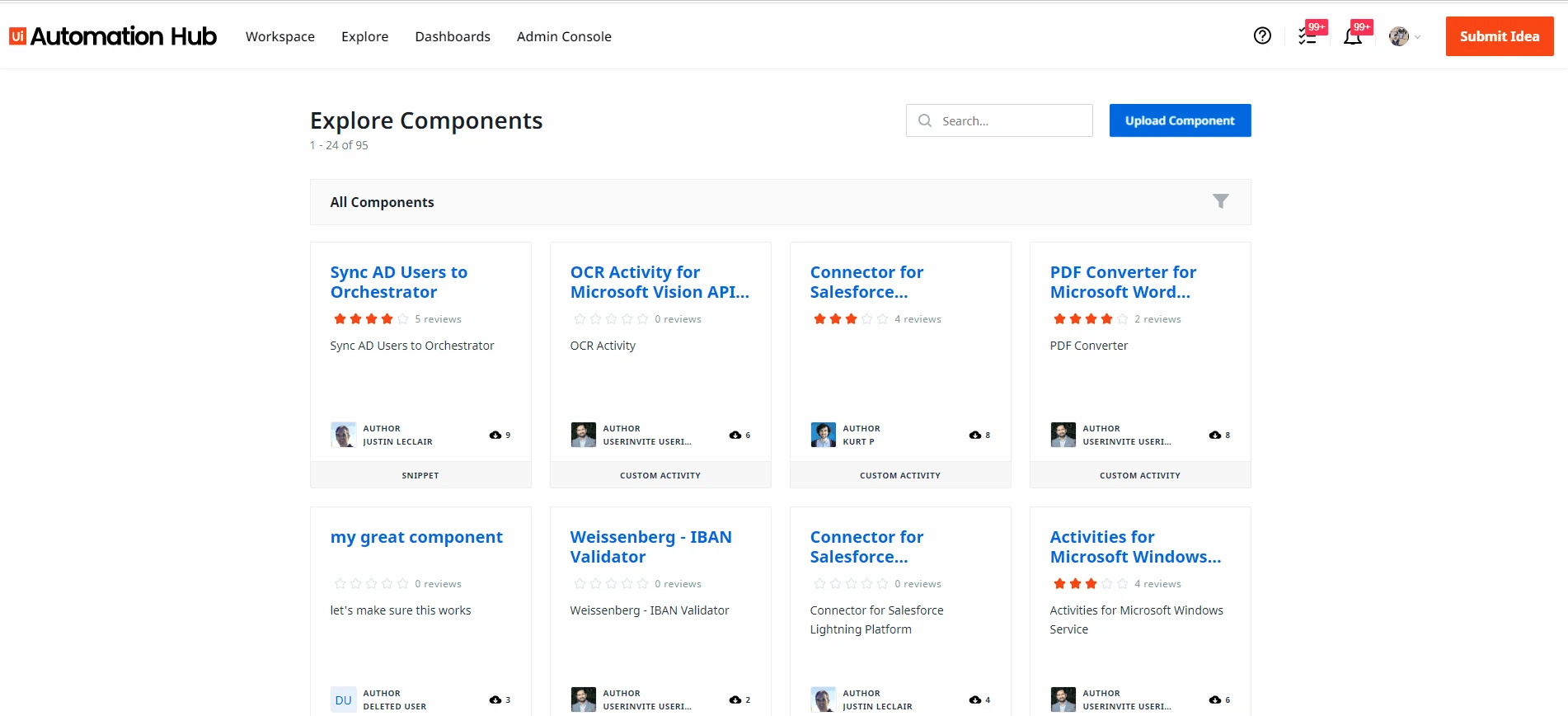
Task: Click the Automation Hub logo
Action: point(113,36)
